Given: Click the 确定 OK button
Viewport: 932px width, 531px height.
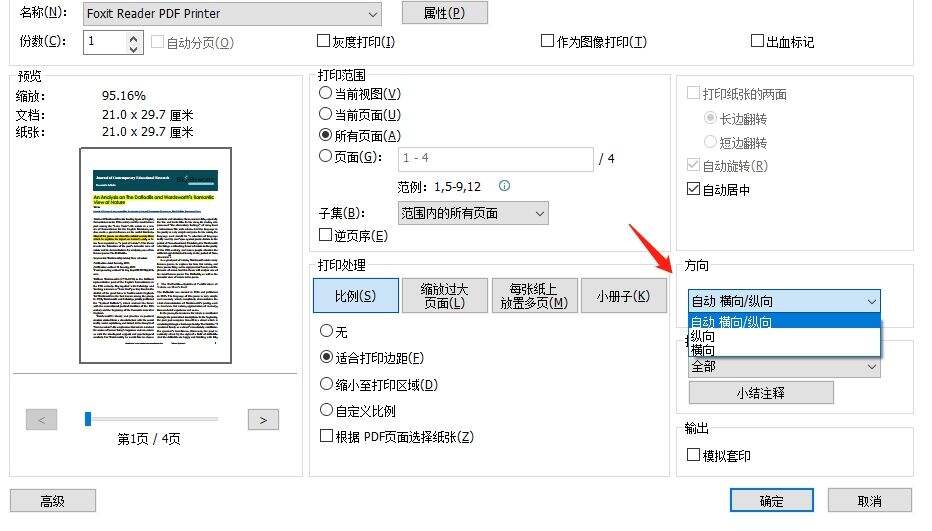Looking at the screenshot, I should click(772, 501).
